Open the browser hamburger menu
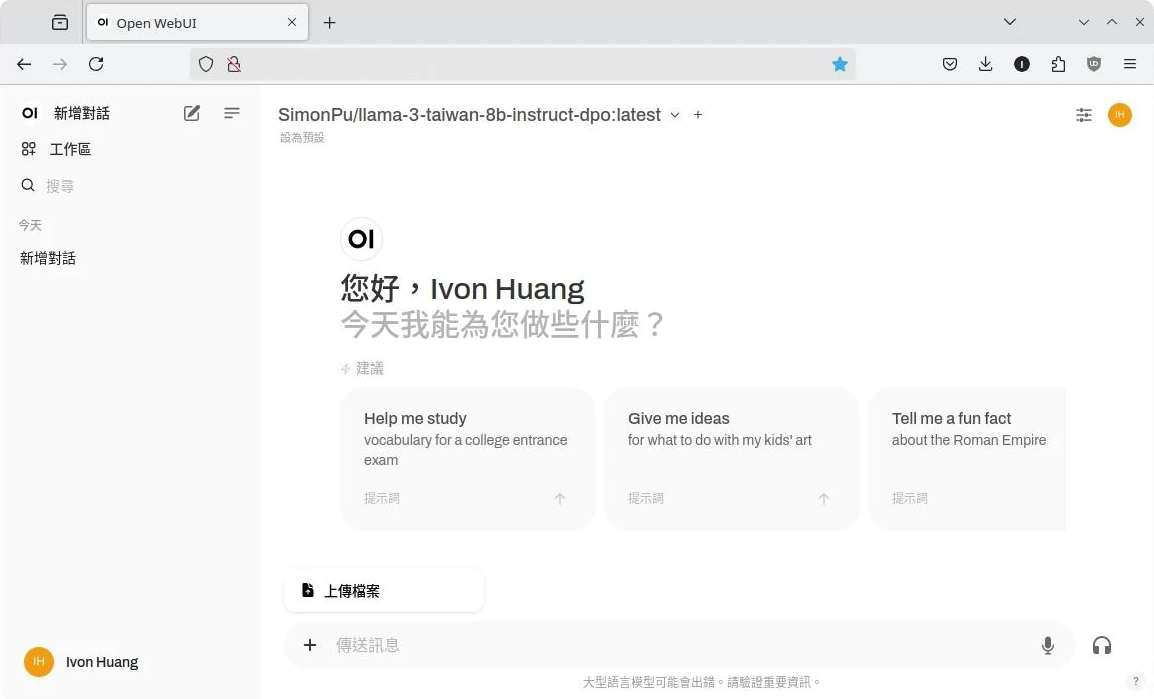Image resolution: width=1154 pixels, height=699 pixels. (x=1130, y=64)
